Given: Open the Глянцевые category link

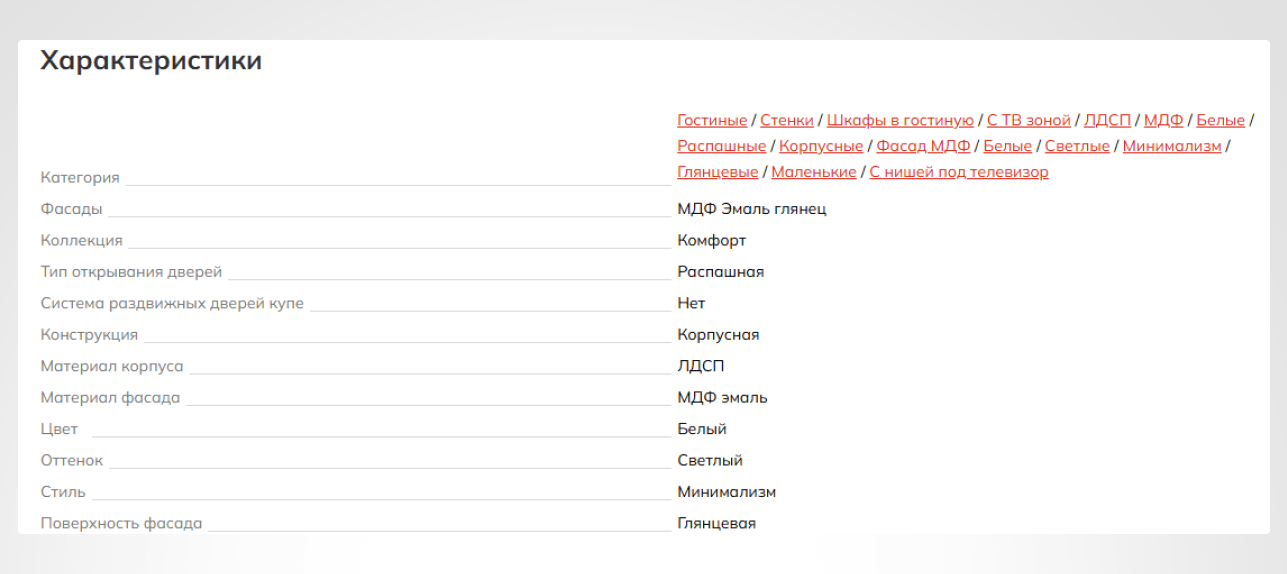Looking at the screenshot, I should 718,172.
